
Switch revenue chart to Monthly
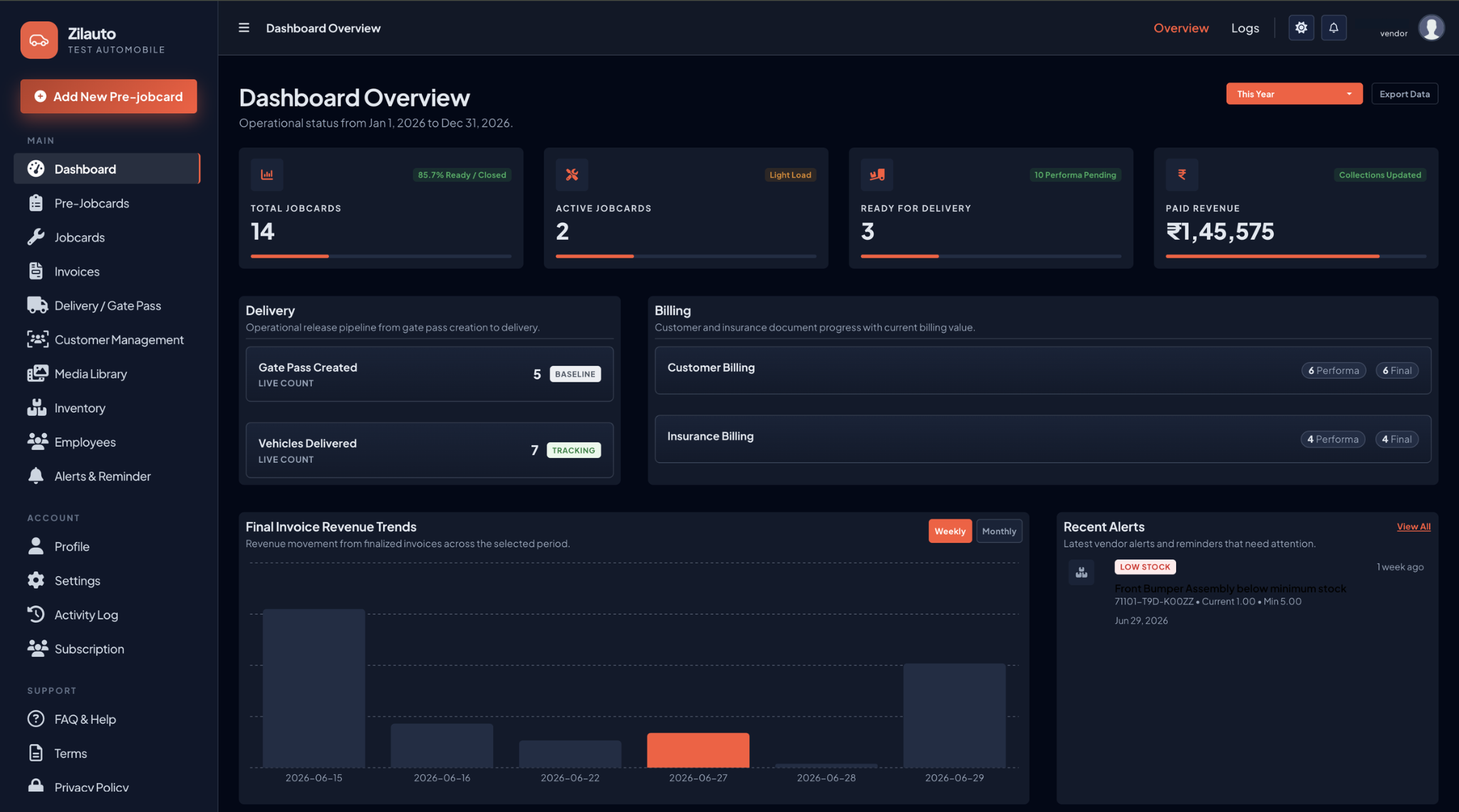(x=999, y=531)
